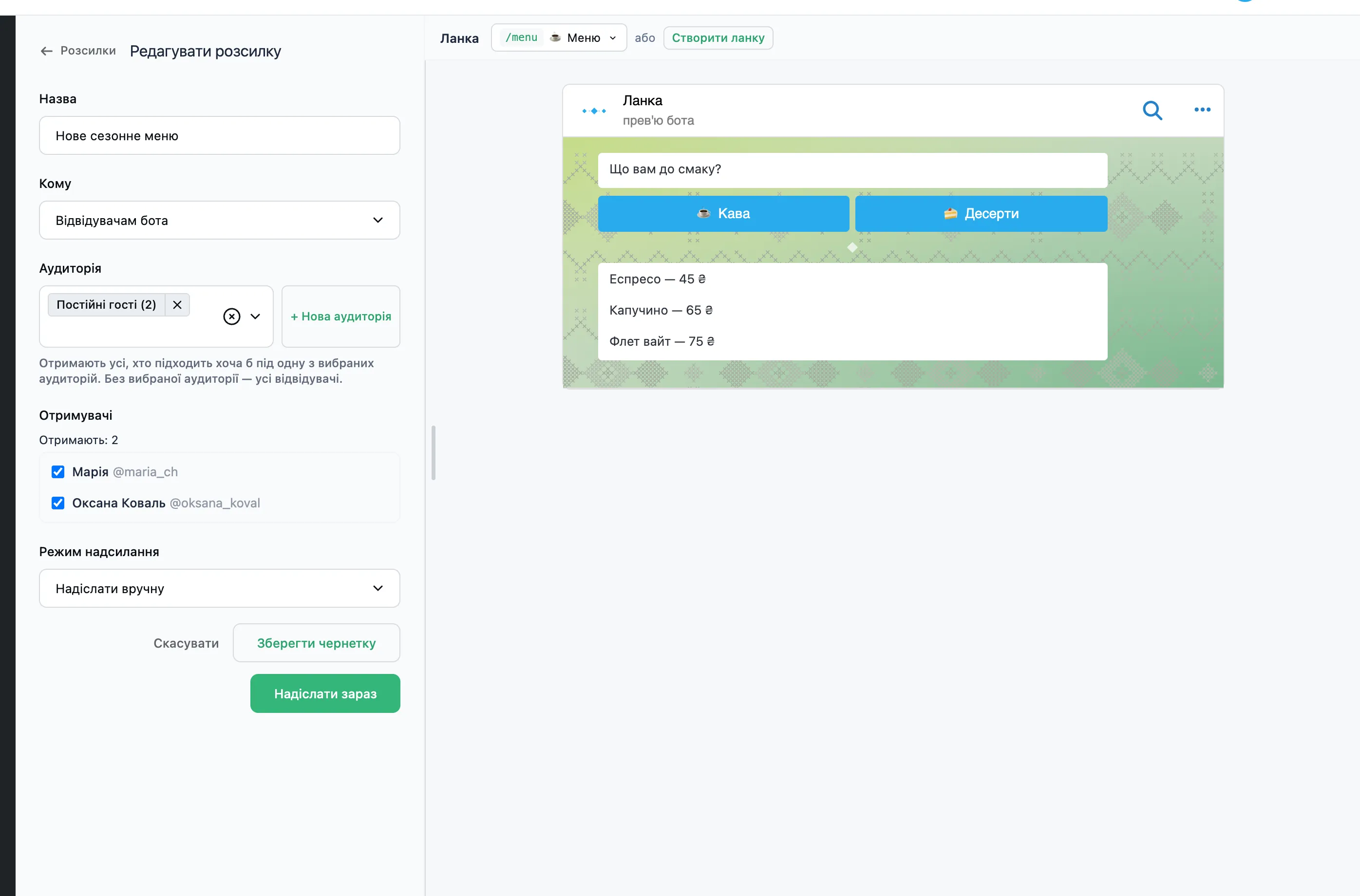Click the Розсилки breadcrumb link
This screenshot has height=896, width=1360.
pyautogui.click(x=88, y=50)
